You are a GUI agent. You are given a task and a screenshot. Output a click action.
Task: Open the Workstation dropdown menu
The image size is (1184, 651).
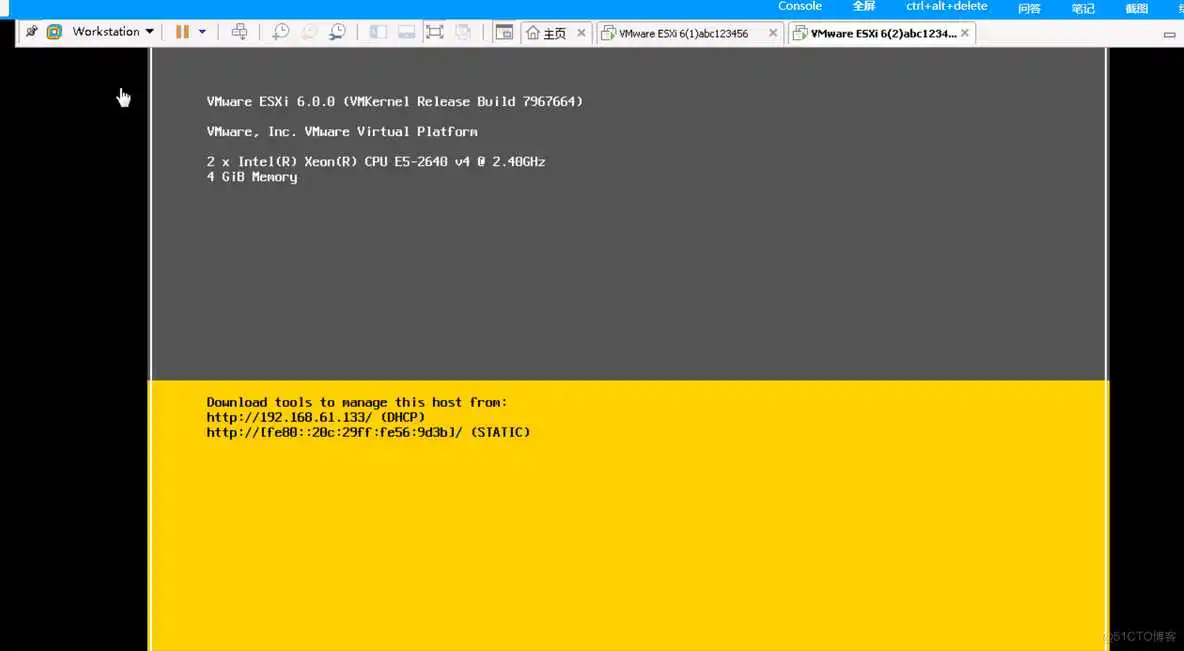tap(113, 32)
